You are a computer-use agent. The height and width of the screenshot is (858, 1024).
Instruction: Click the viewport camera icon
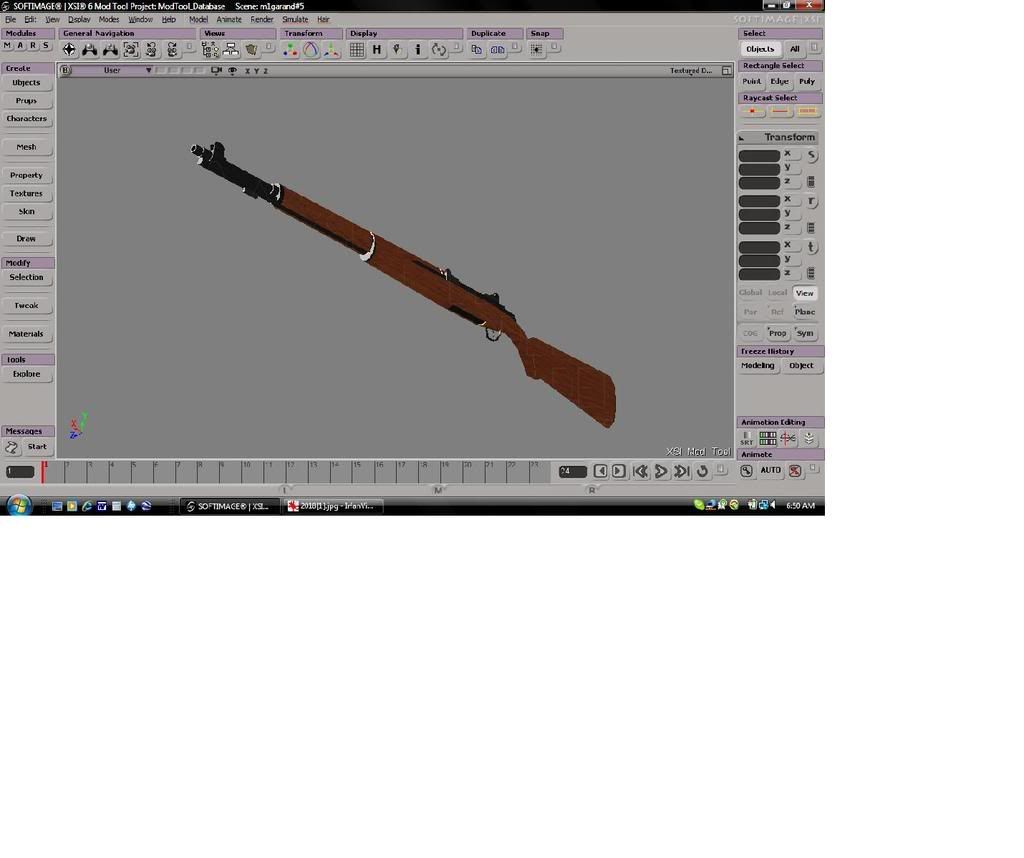click(216, 71)
